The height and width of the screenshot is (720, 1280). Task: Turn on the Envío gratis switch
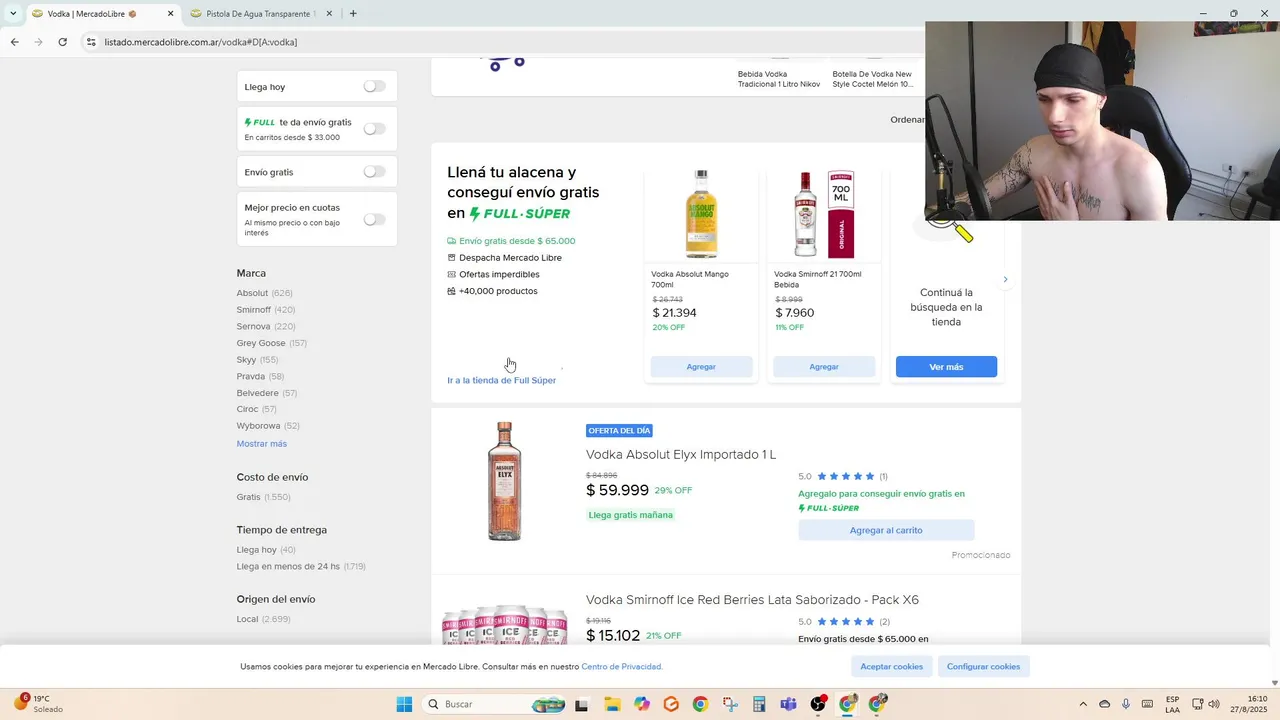pyautogui.click(x=374, y=172)
